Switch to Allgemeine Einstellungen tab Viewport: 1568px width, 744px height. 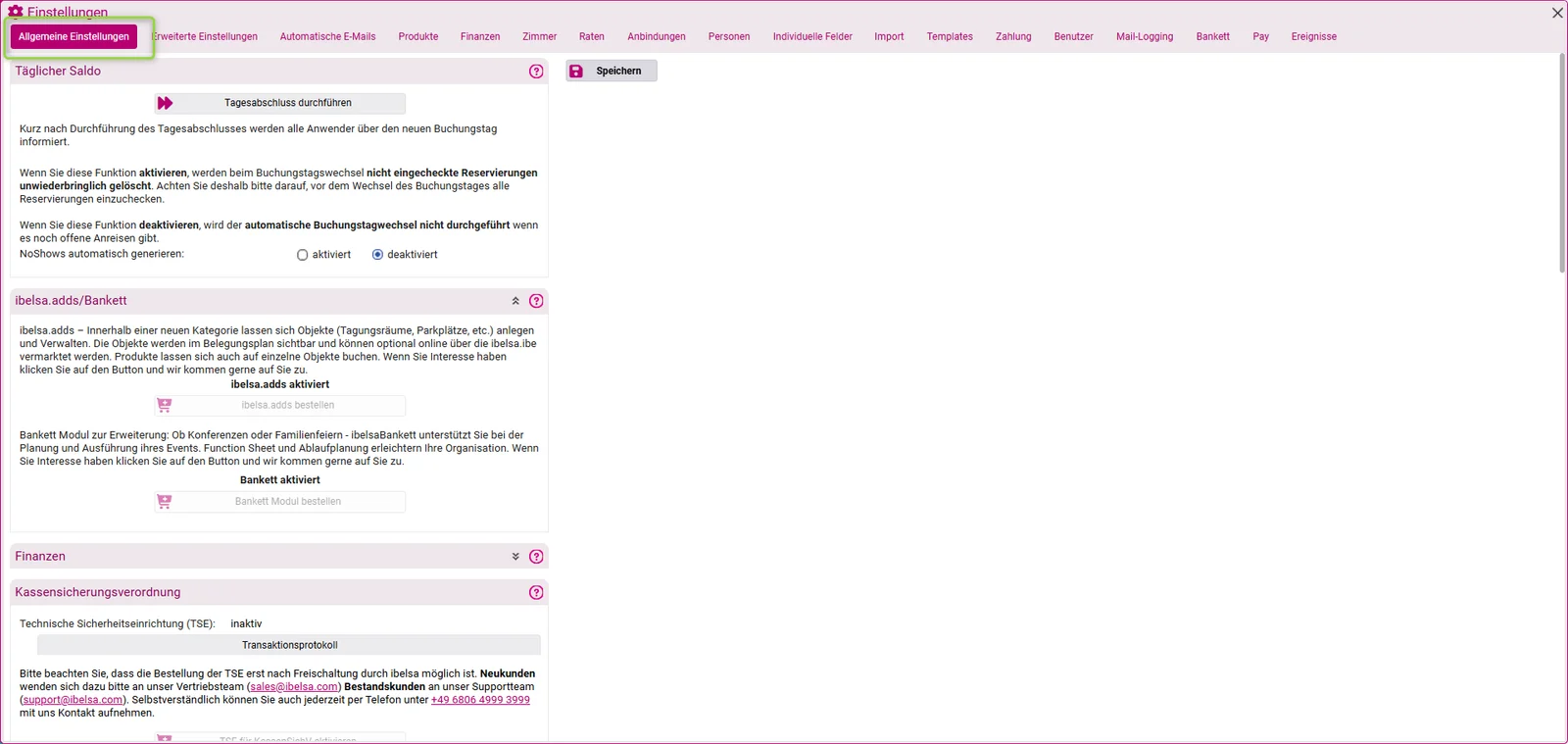coord(73,36)
